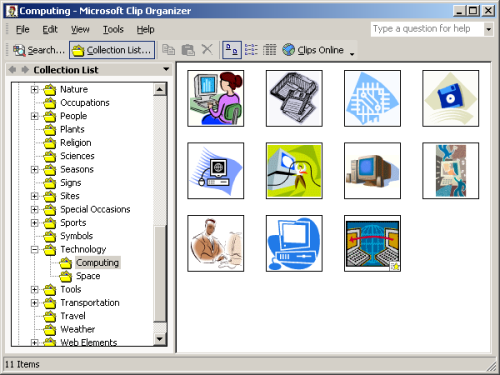Click the '11 Items' status bar text
Screen dimensions: 500x375
click(x=22, y=364)
